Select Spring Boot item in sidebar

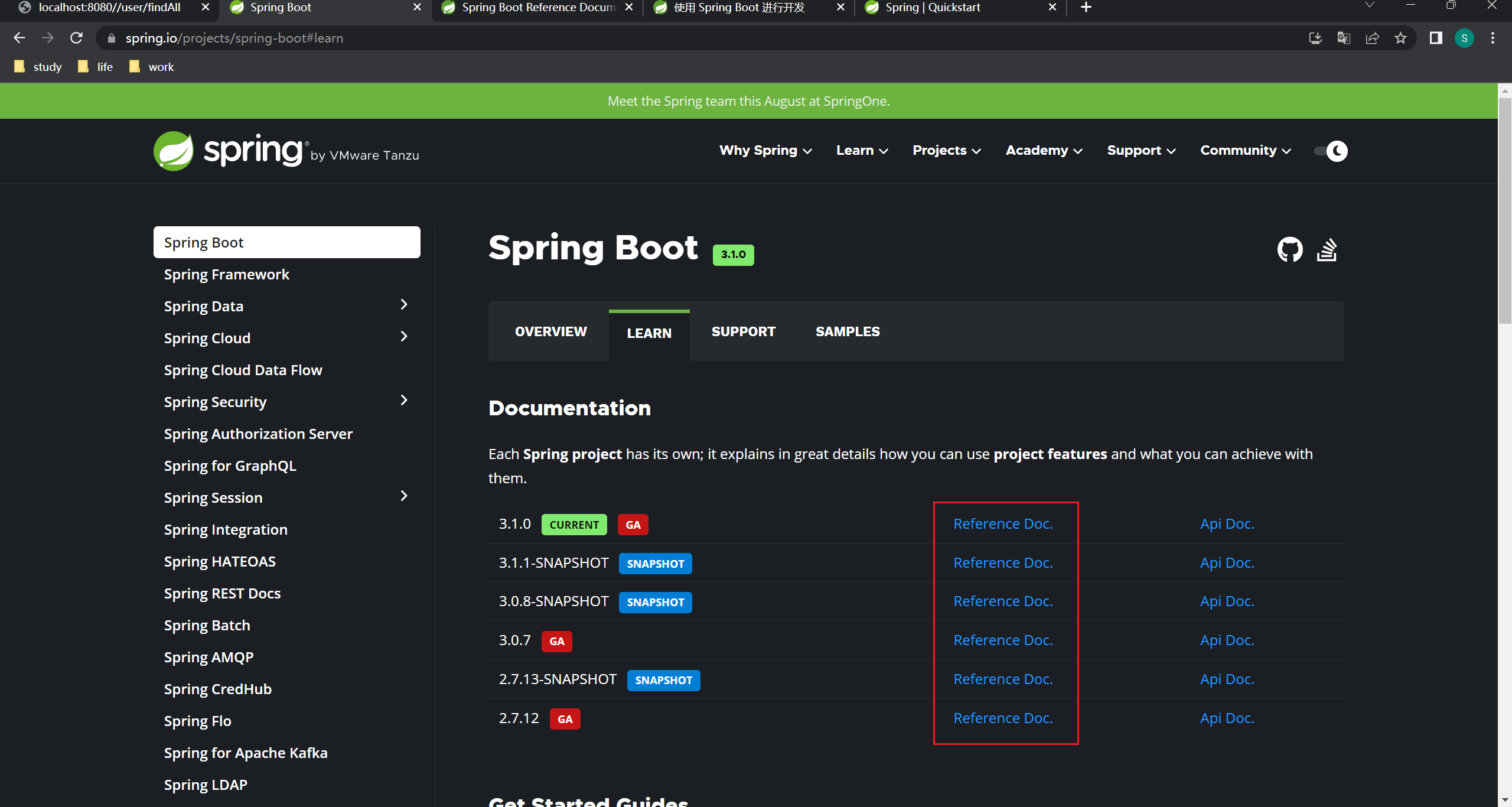point(287,242)
